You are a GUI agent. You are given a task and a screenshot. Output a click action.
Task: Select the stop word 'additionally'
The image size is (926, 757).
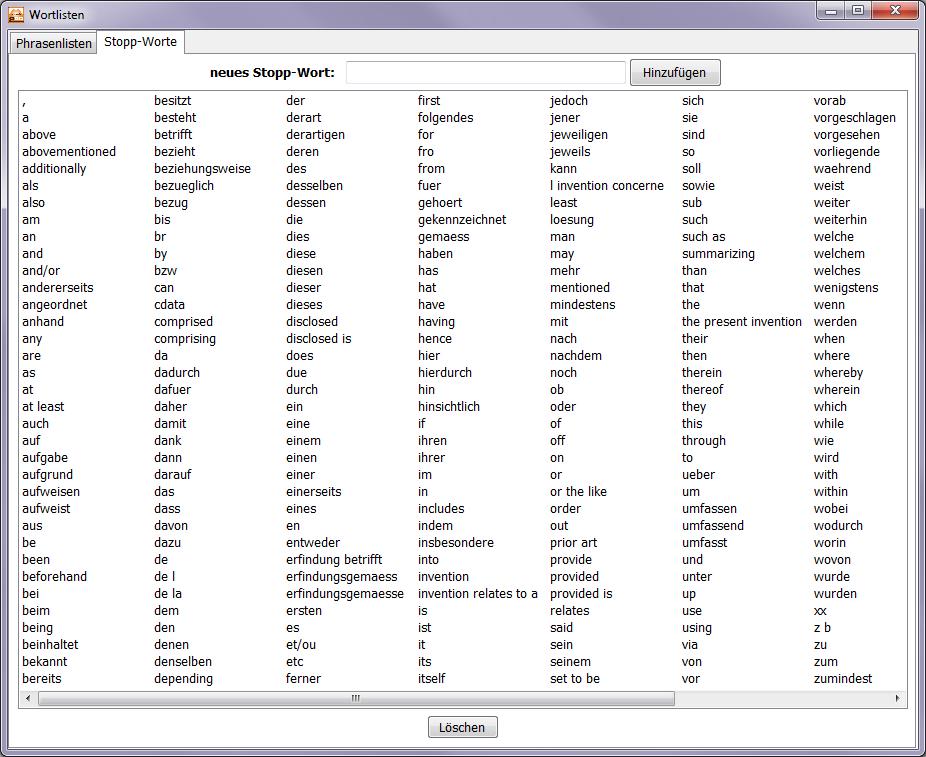[x=54, y=169]
